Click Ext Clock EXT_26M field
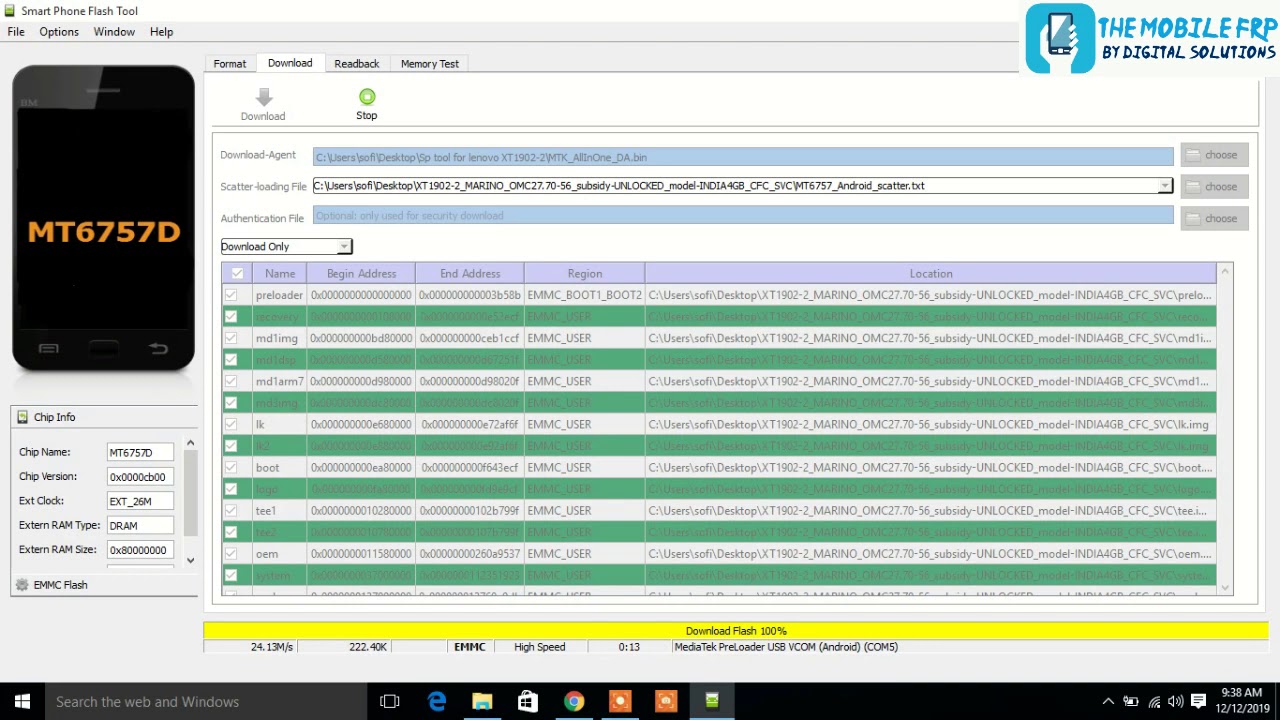This screenshot has height=720, width=1280. click(140, 501)
